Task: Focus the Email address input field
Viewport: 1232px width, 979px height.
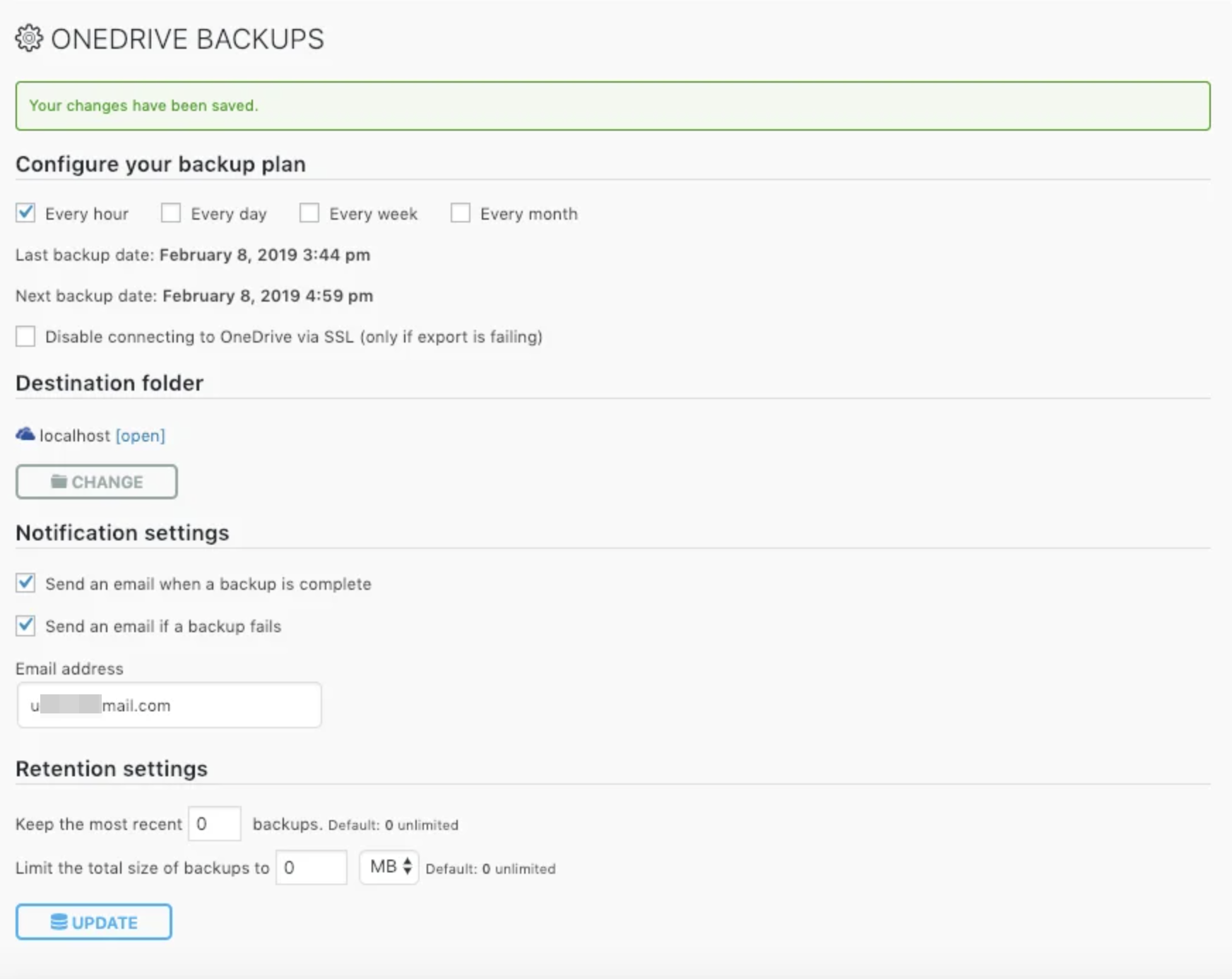Action: tap(170, 705)
